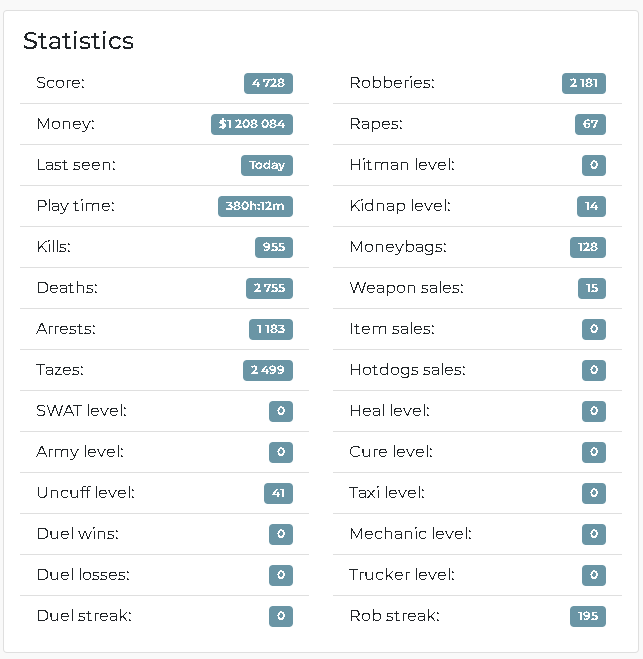
Task: Click the Trucker level label
Action: (x=402, y=575)
